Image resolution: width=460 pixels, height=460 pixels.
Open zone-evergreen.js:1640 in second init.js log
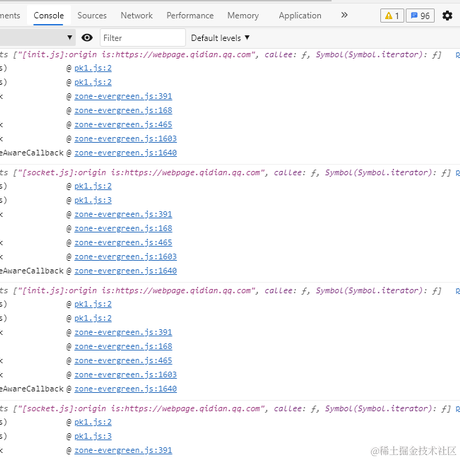coord(125,389)
